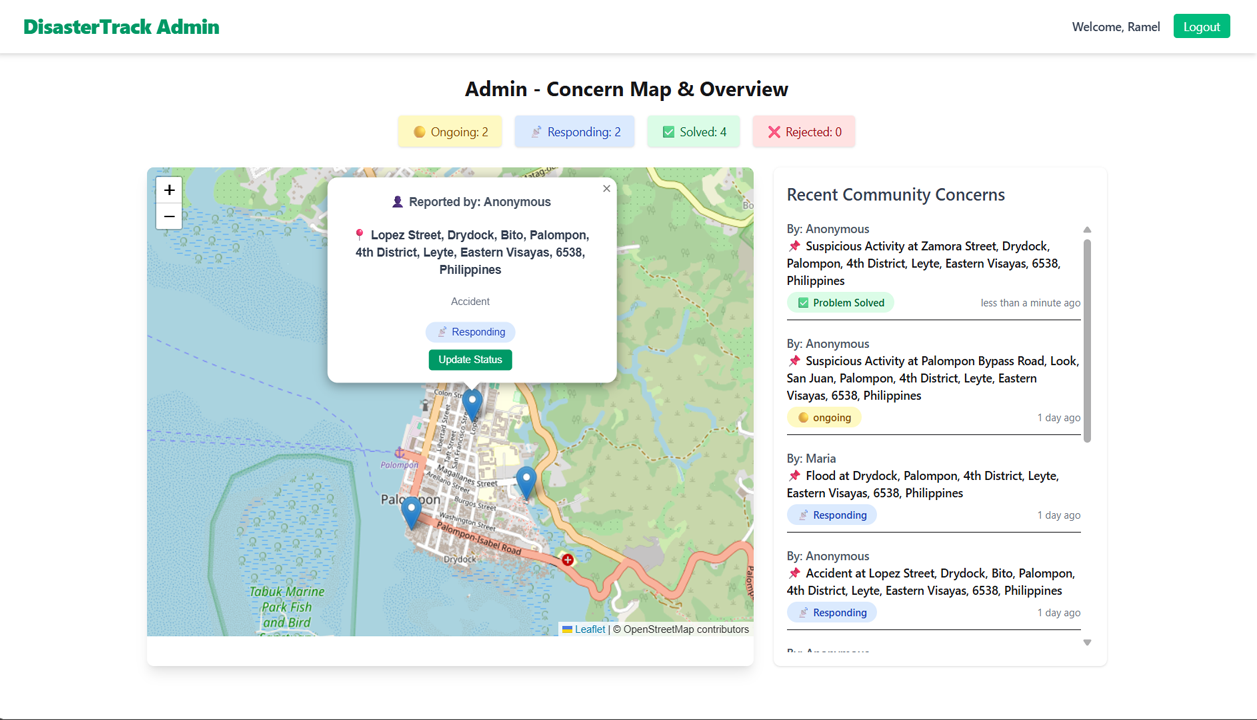Select the marker near Magallanes Street
Viewport: 1257px width, 720px height.
tap(526, 481)
